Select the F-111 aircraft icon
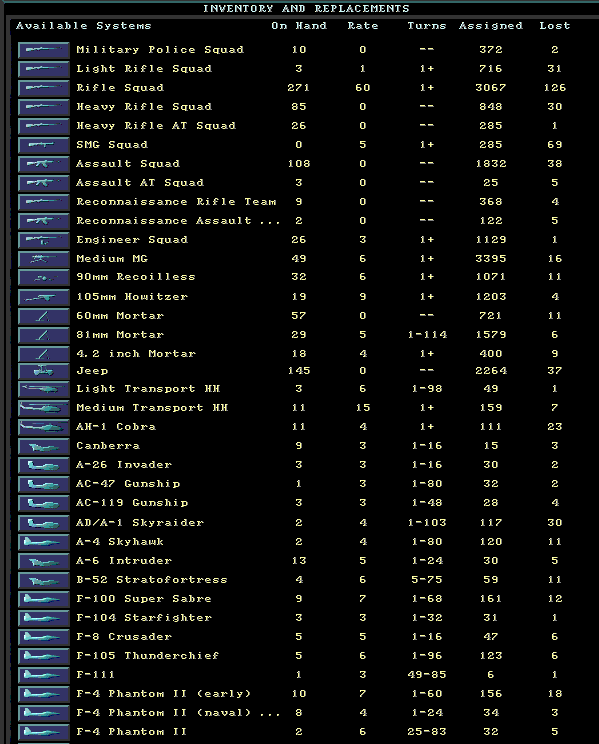Image resolution: width=599 pixels, height=744 pixels. click(44, 675)
